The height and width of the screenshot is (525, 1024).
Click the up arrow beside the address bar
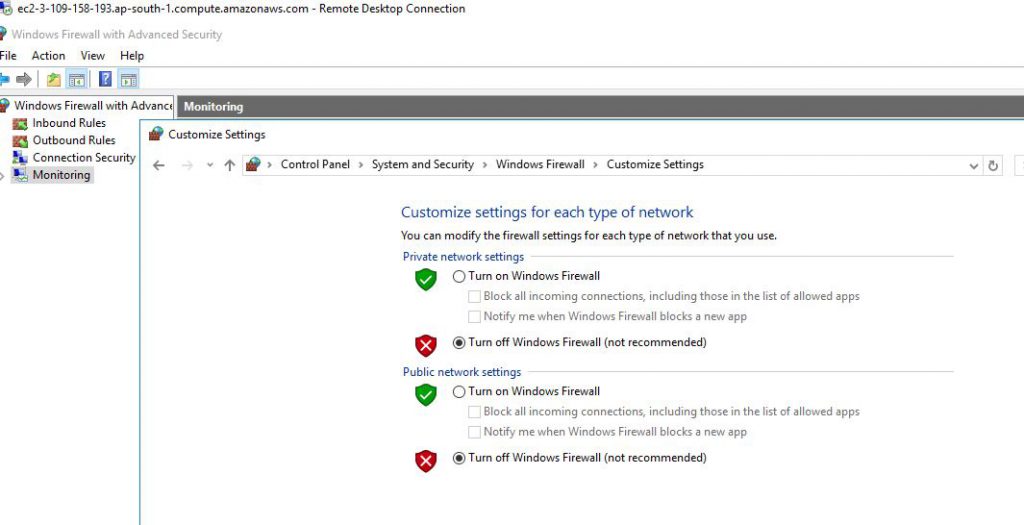[x=229, y=165]
